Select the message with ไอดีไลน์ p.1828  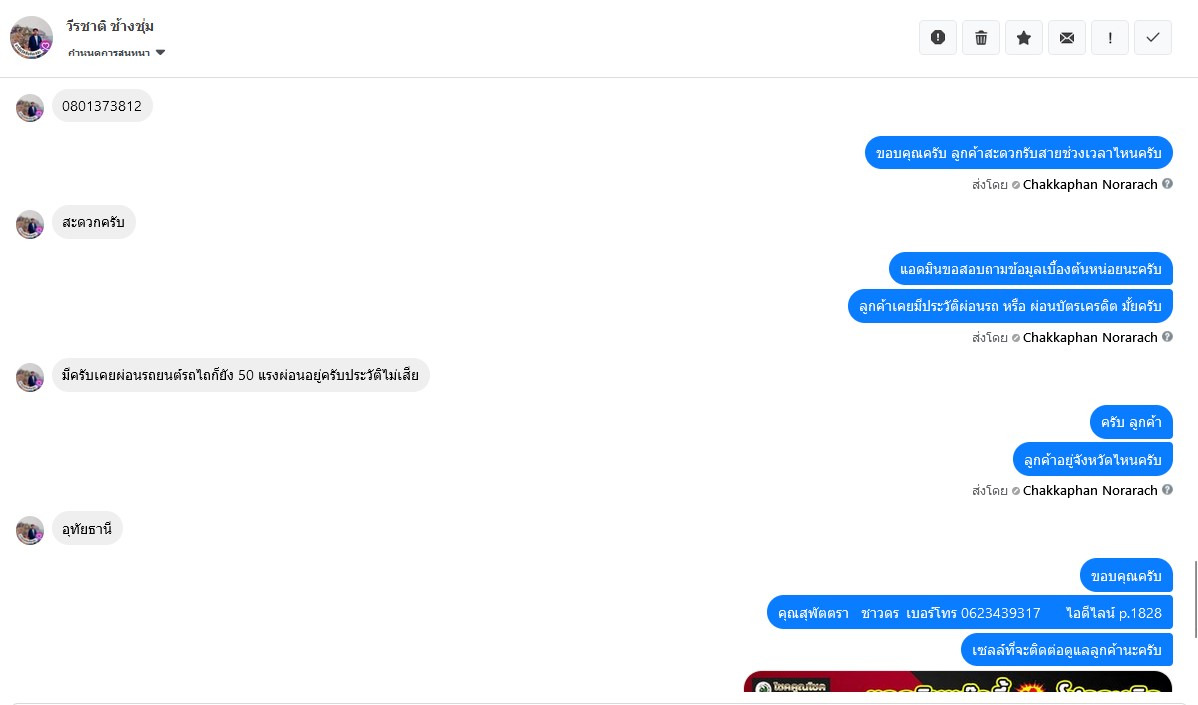[970, 613]
